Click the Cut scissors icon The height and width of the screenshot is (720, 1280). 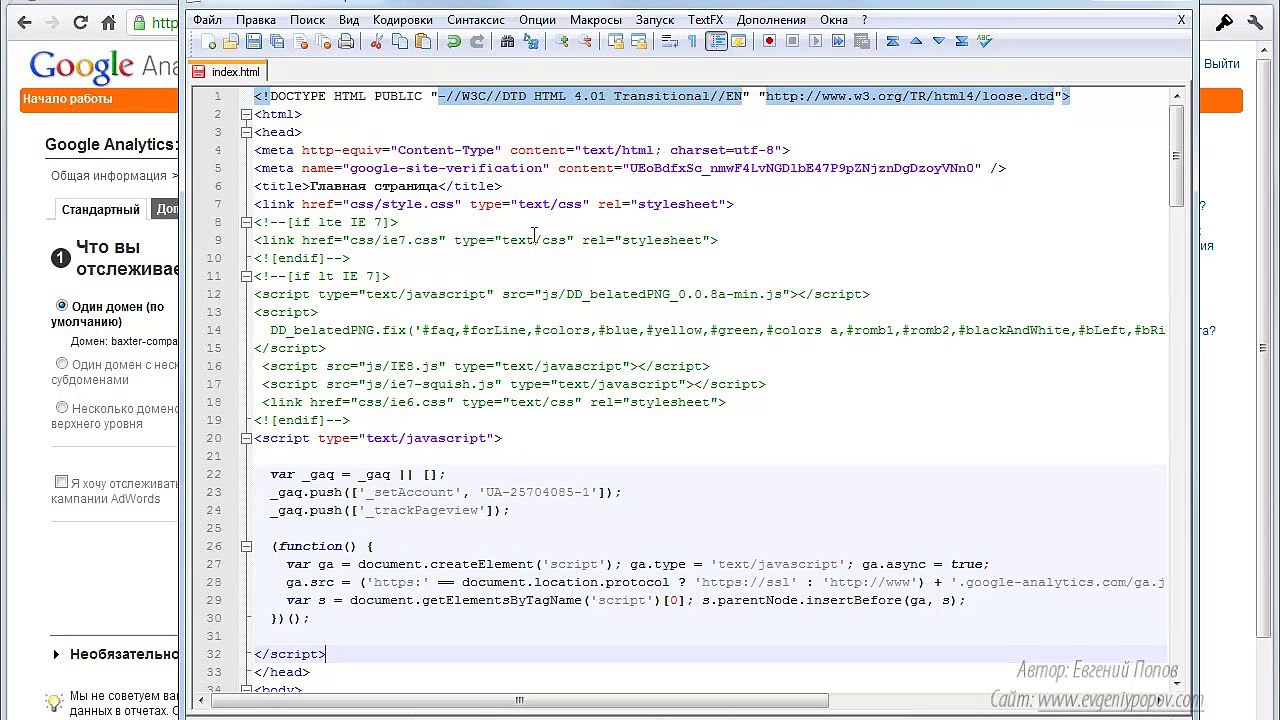pos(377,41)
